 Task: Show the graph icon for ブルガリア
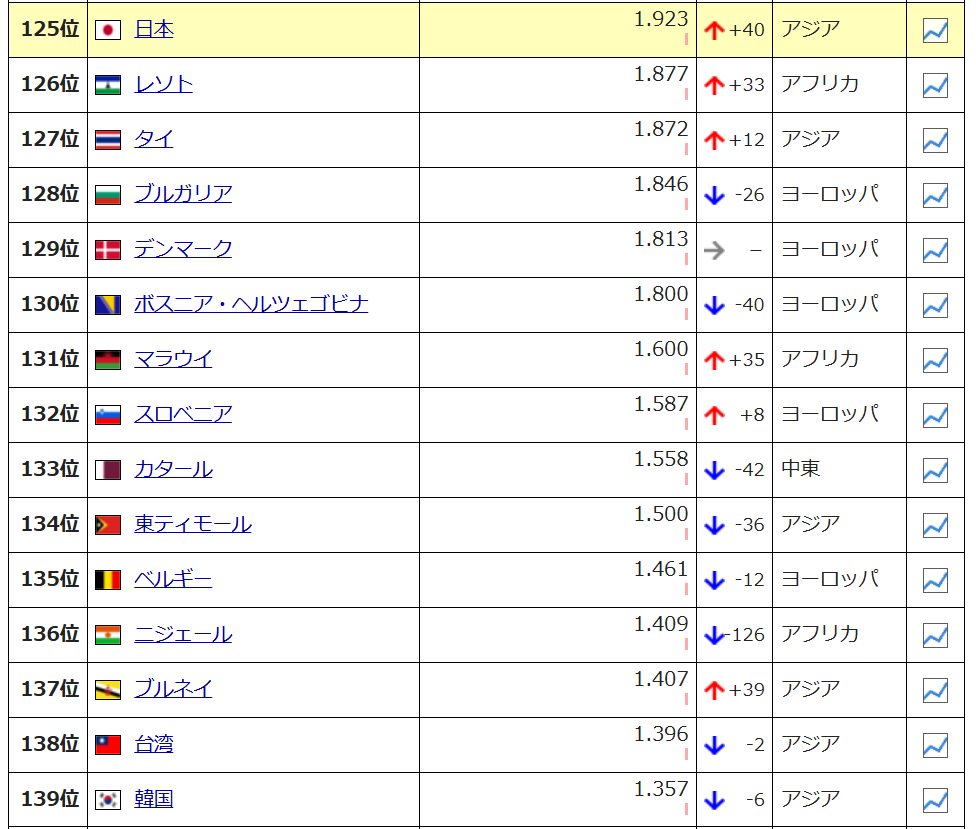tap(935, 196)
